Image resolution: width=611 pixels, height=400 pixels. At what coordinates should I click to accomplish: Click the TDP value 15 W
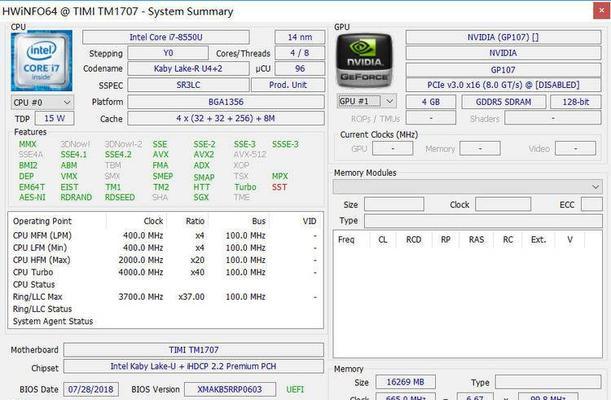[55, 118]
